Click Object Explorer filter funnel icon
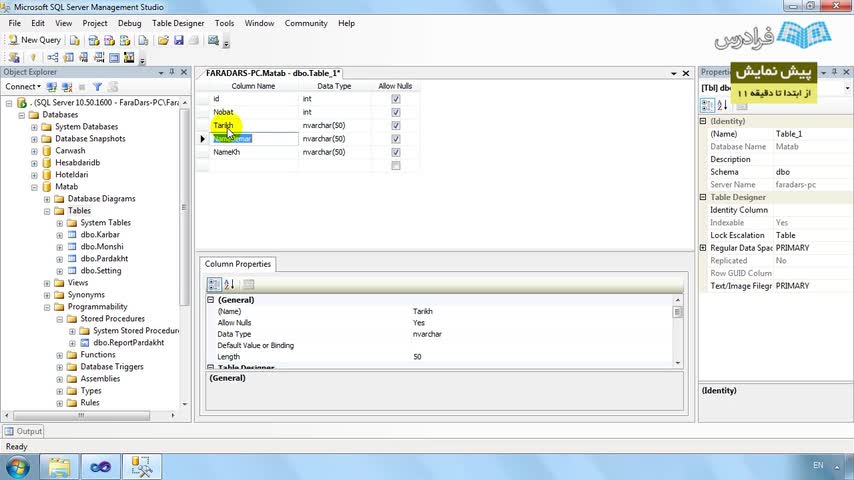Screen dimensions: 854x480 point(97,87)
